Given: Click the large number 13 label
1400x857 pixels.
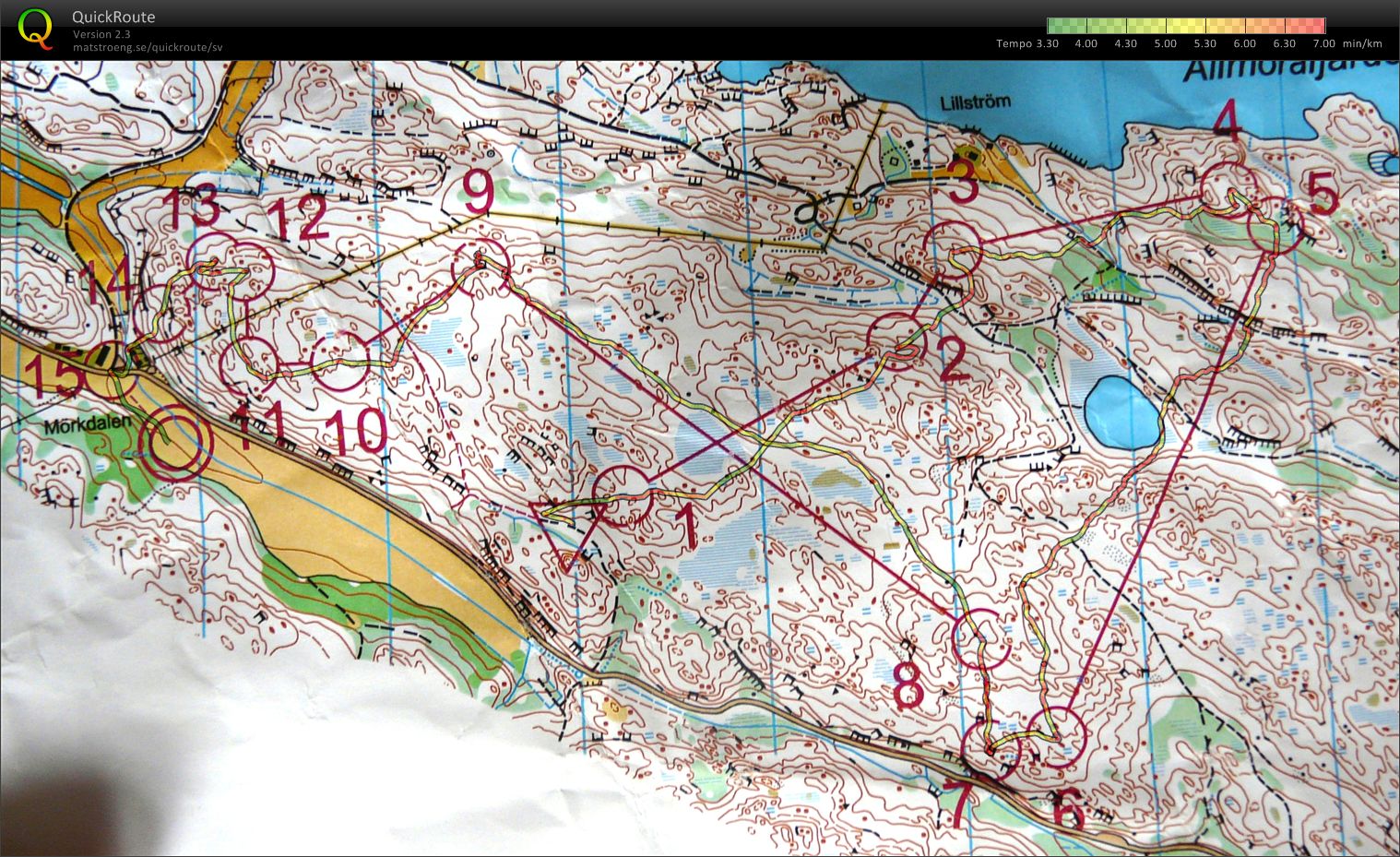Looking at the screenshot, I should [190, 207].
